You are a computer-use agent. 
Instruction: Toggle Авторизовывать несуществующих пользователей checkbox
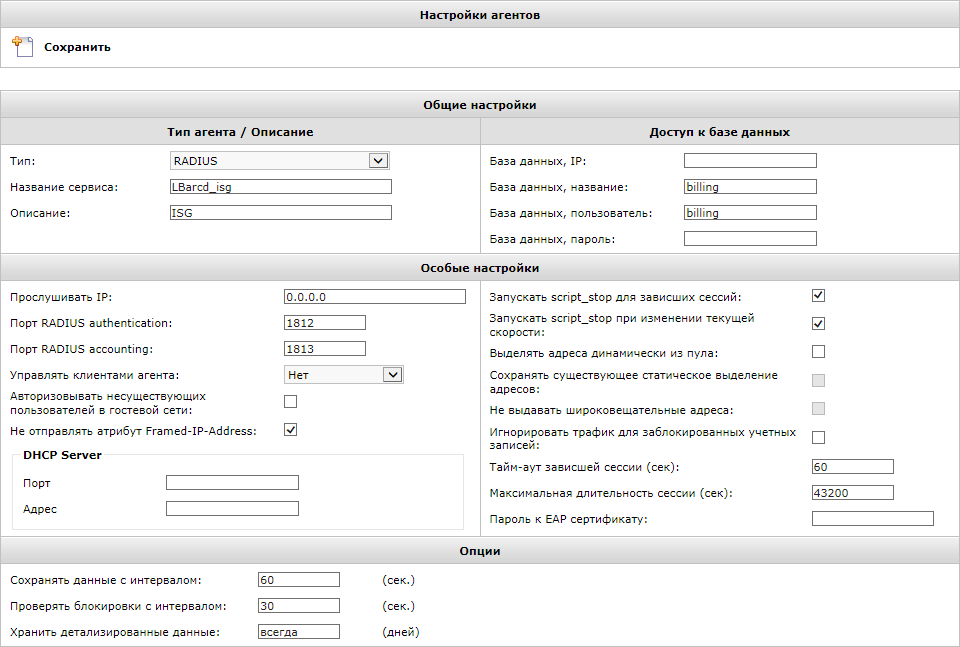[291, 402]
